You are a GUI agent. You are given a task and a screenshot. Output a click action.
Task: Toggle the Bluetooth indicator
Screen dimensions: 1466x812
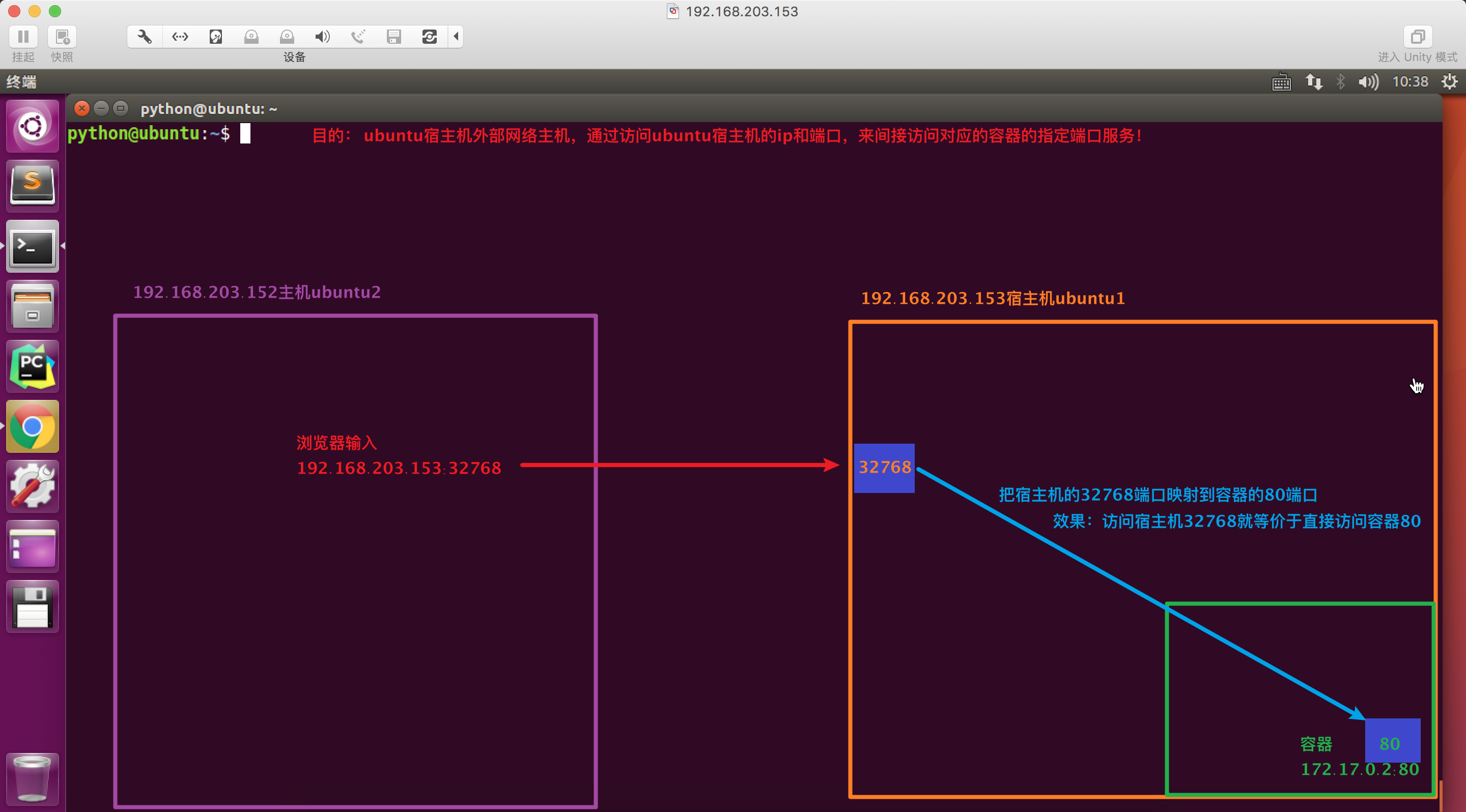point(1341,82)
